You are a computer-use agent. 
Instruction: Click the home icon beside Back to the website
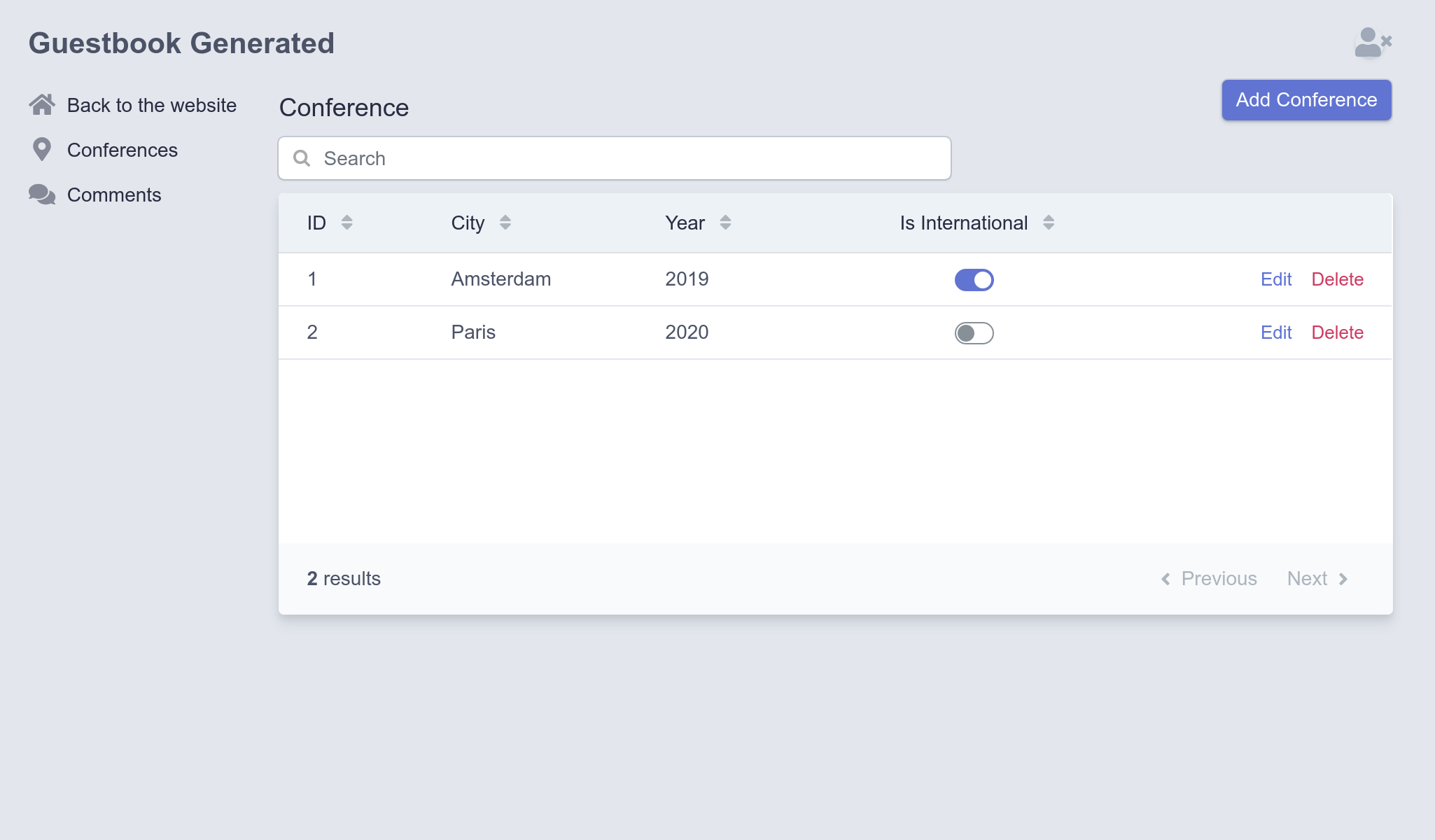42,105
